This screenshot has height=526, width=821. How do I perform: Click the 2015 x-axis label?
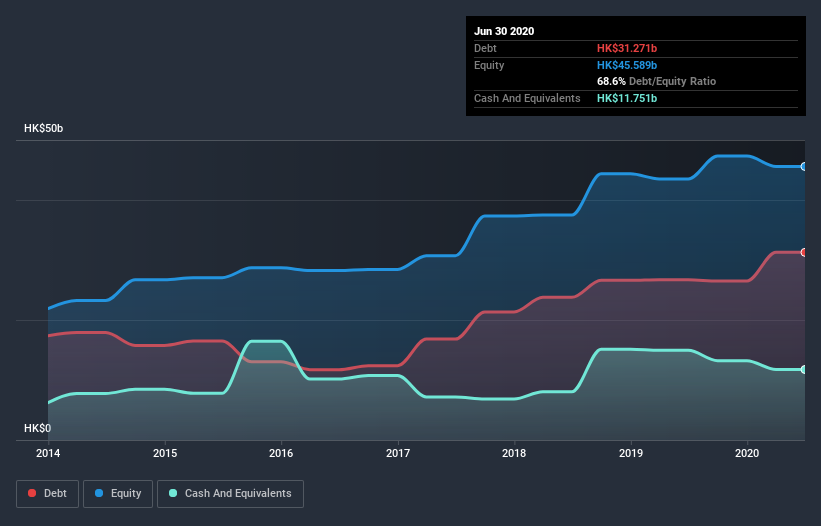point(165,453)
